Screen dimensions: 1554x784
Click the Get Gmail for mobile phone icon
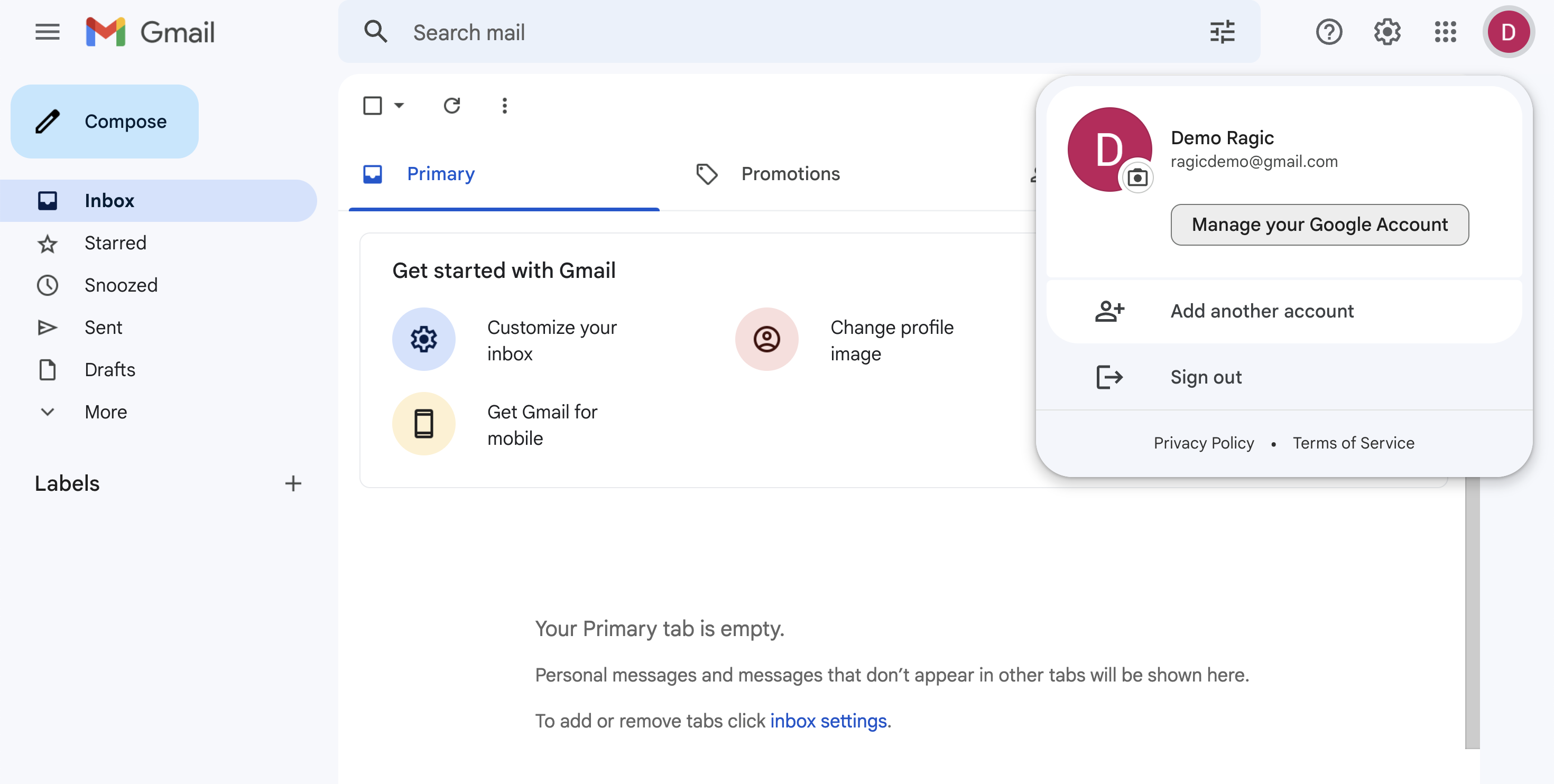423,423
